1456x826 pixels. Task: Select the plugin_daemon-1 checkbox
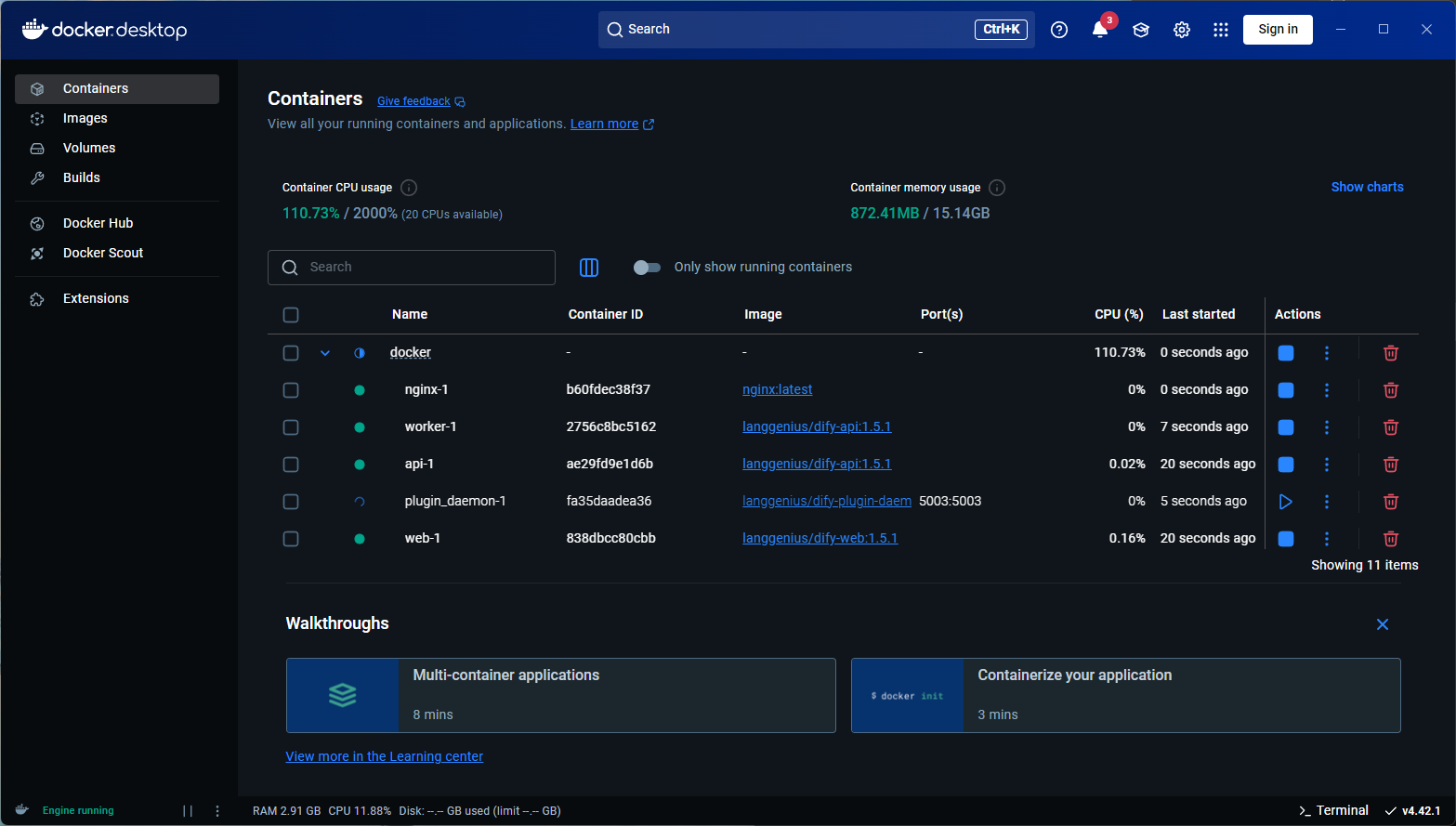coord(291,502)
